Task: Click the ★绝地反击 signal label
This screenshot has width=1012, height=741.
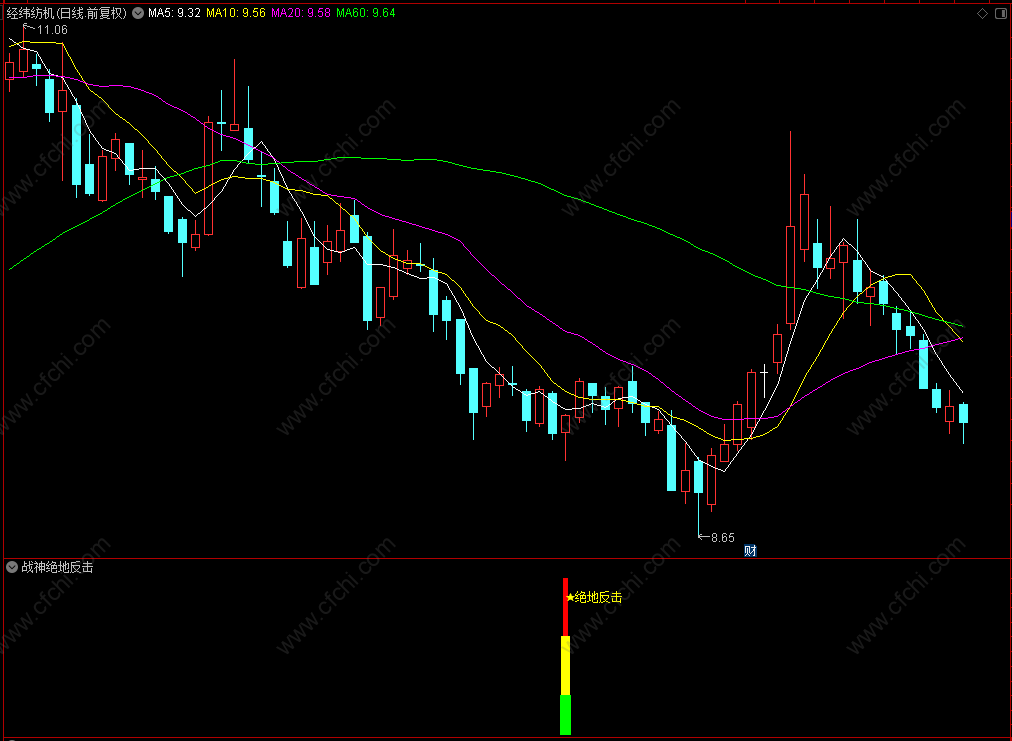Action: pos(594,598)
